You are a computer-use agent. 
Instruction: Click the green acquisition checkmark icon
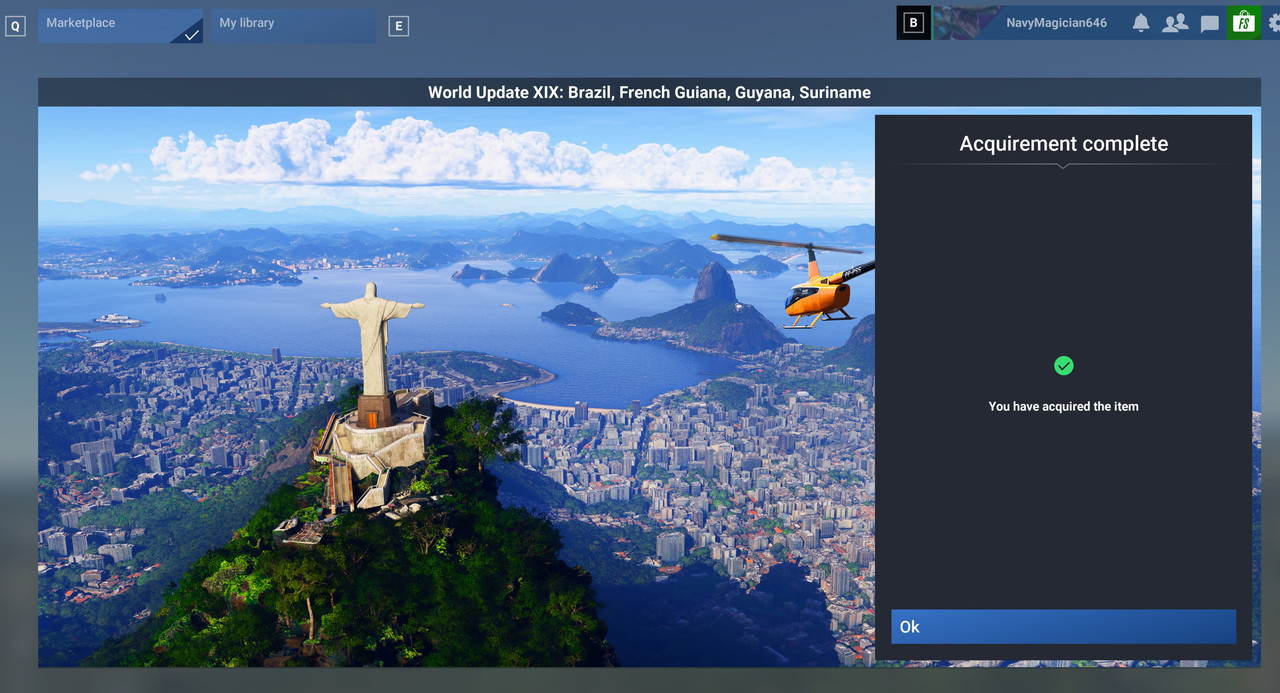point(1064,366)
